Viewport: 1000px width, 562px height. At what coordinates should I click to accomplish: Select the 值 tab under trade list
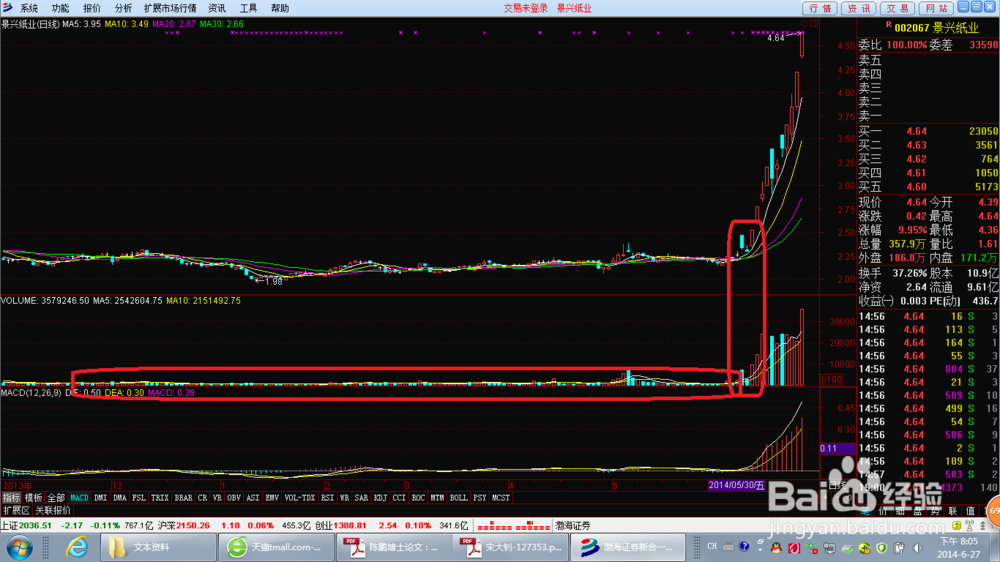970,511
